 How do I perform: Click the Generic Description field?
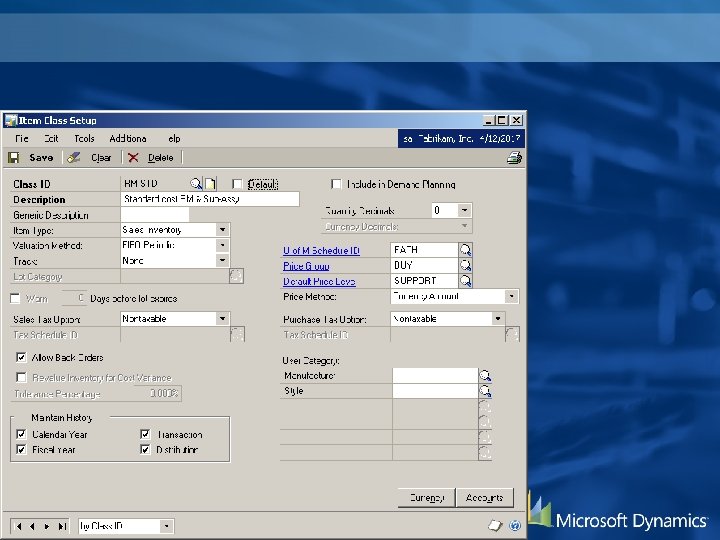pyautogui.click(x=155, y=215)
